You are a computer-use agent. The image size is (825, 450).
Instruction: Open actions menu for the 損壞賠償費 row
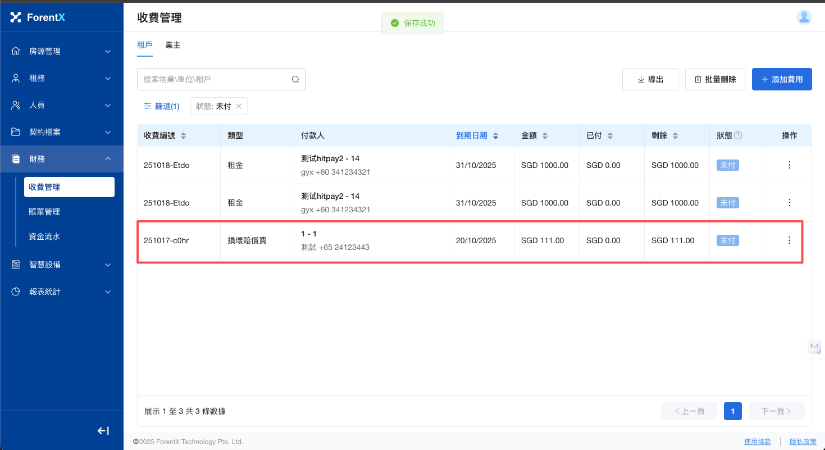click(789, 240)
